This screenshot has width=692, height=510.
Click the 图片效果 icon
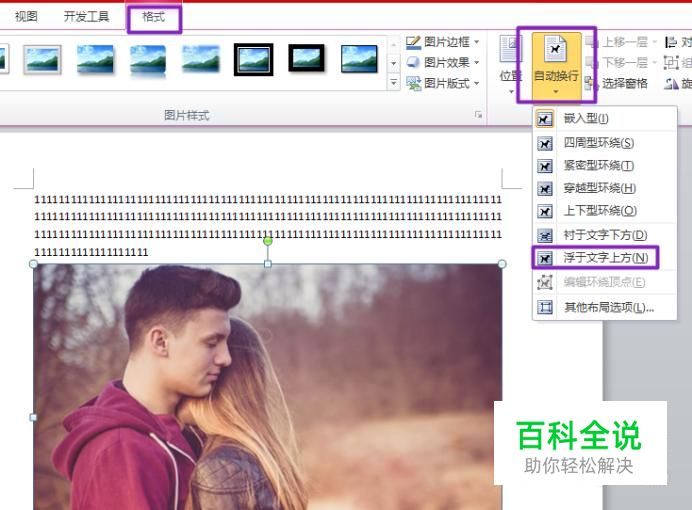point(414,62)
